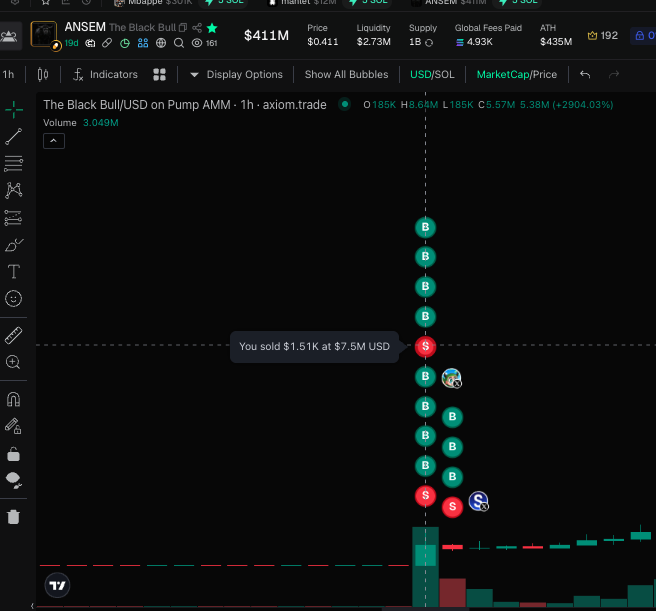Image resolution: width=656 pixels, height=611 pixels.
Task: Click the live green status dot
Action: coord(344,104)
